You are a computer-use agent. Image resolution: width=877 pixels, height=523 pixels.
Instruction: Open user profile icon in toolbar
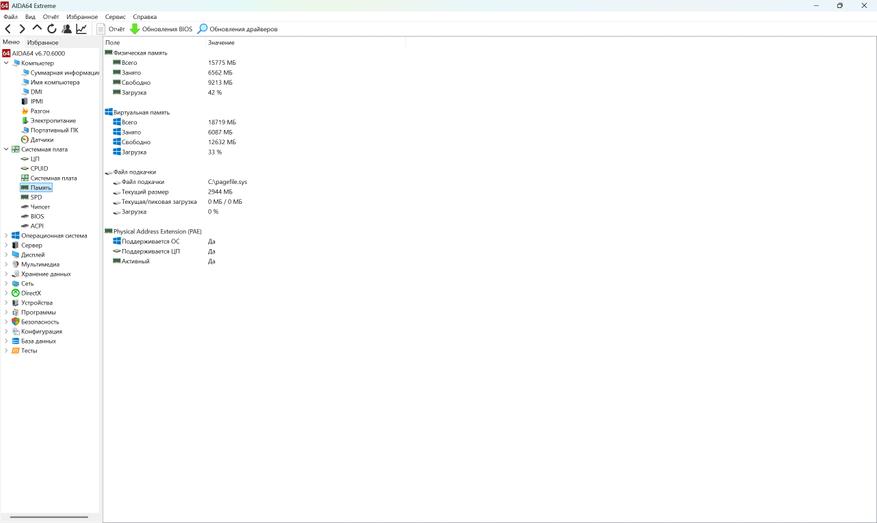click(67, 29)
